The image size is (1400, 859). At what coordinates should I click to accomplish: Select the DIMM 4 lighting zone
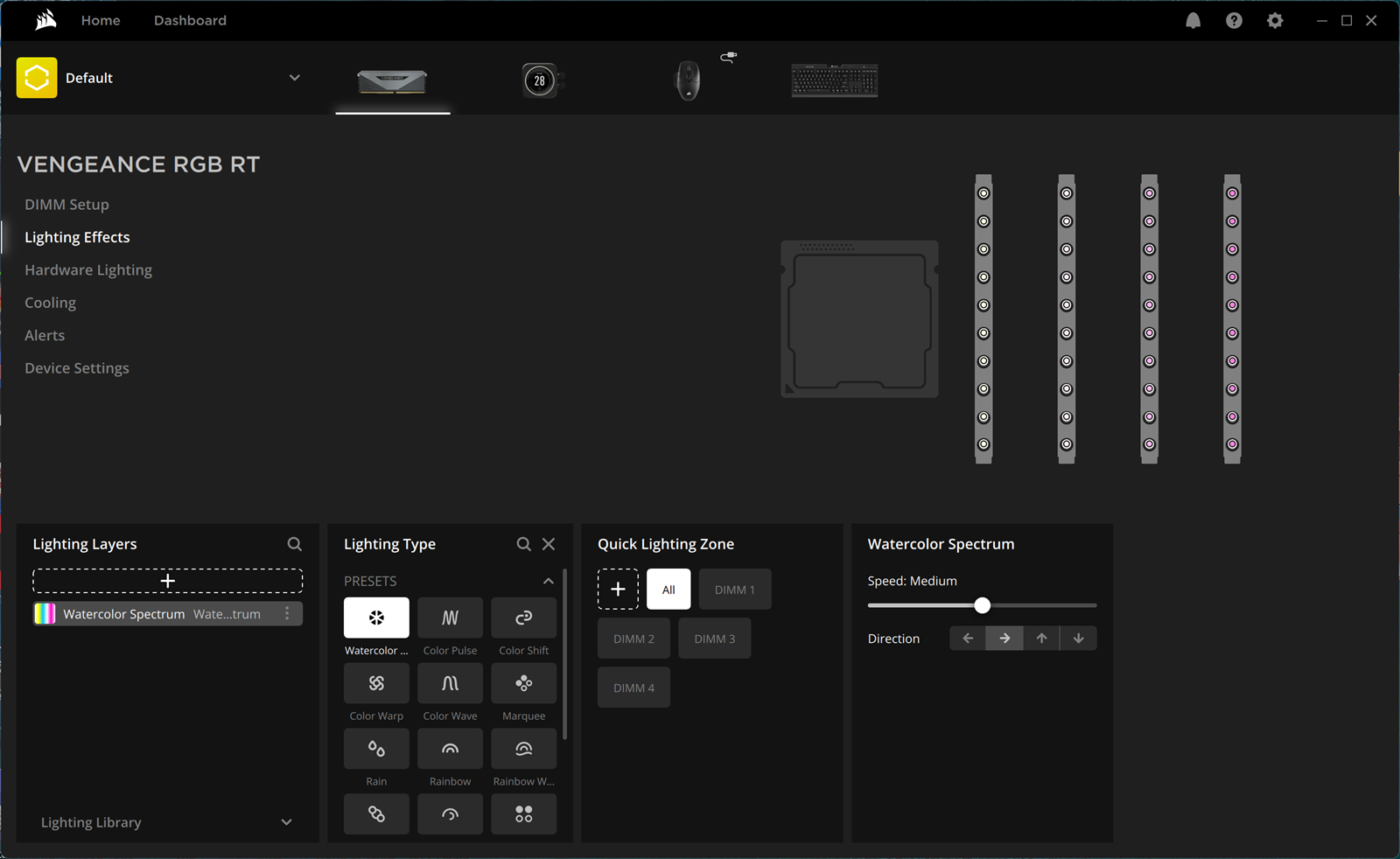[x=633, y=688]
